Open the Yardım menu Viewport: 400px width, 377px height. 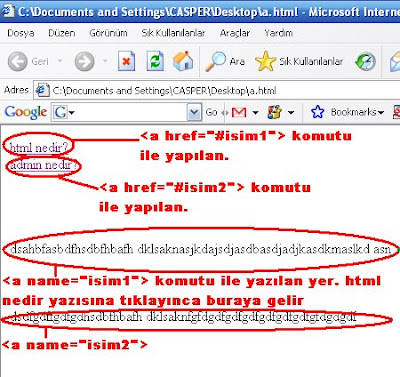(279, 33)
